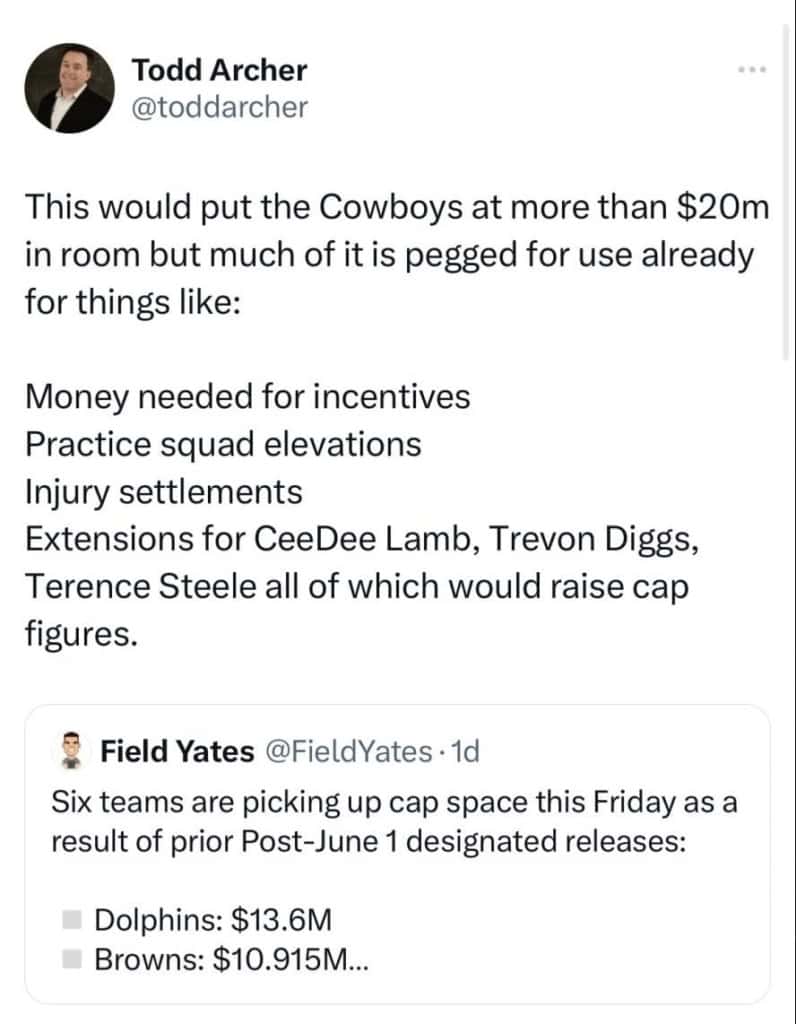796x1024 pixels.
Task: Select the "Practice squad elevations" line
Action: coord(223,444)
